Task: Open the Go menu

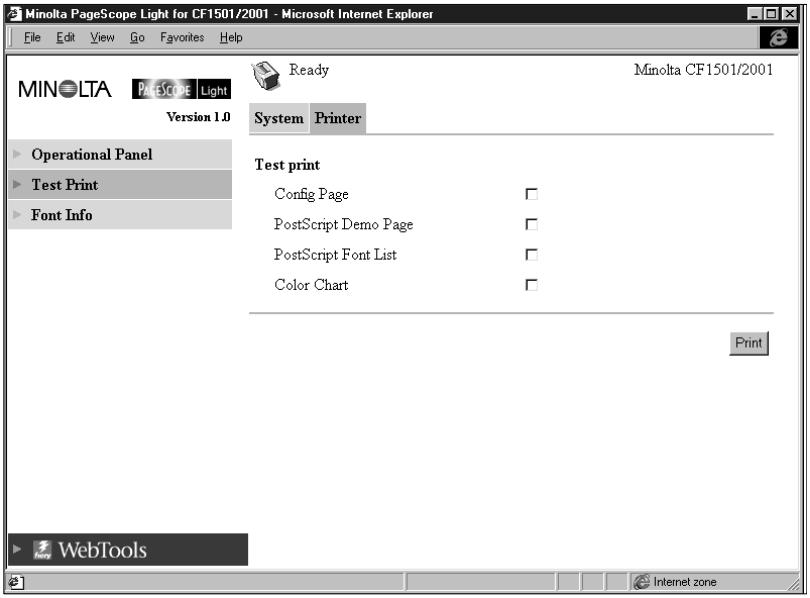Action: [137, 38]
